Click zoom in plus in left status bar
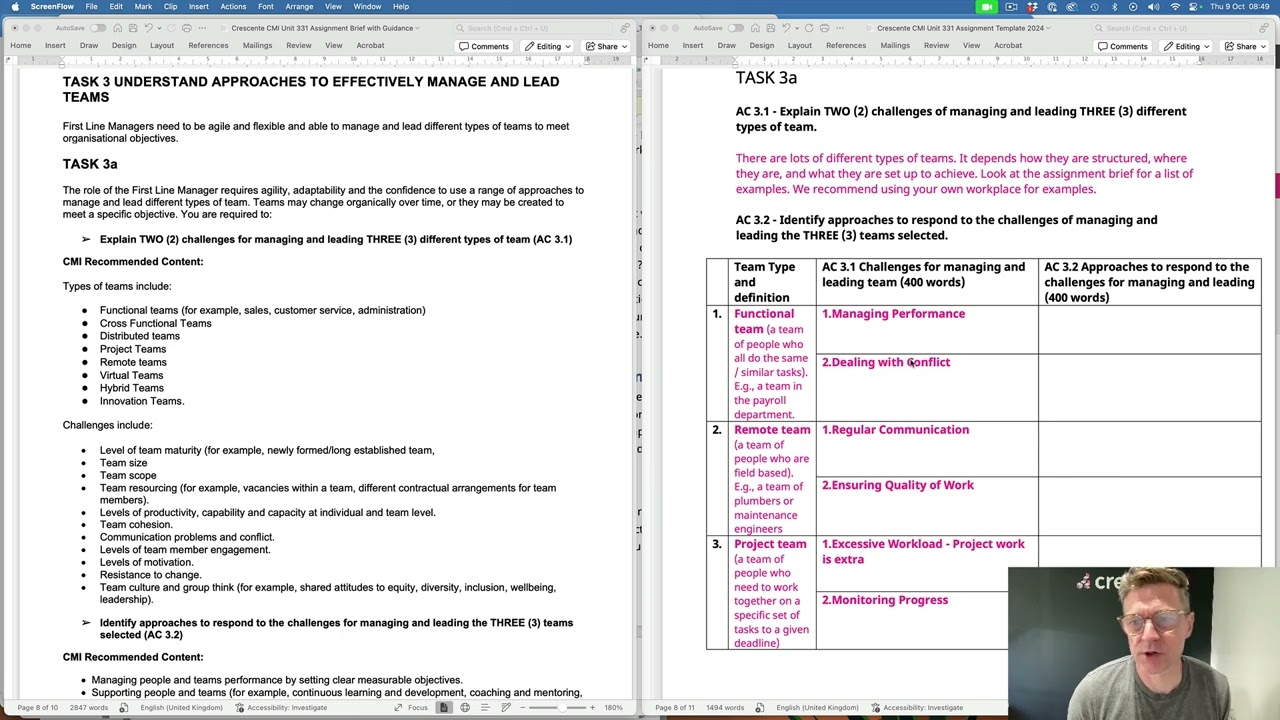Viewport: 1280px width, 720px height. coord(592,708)
